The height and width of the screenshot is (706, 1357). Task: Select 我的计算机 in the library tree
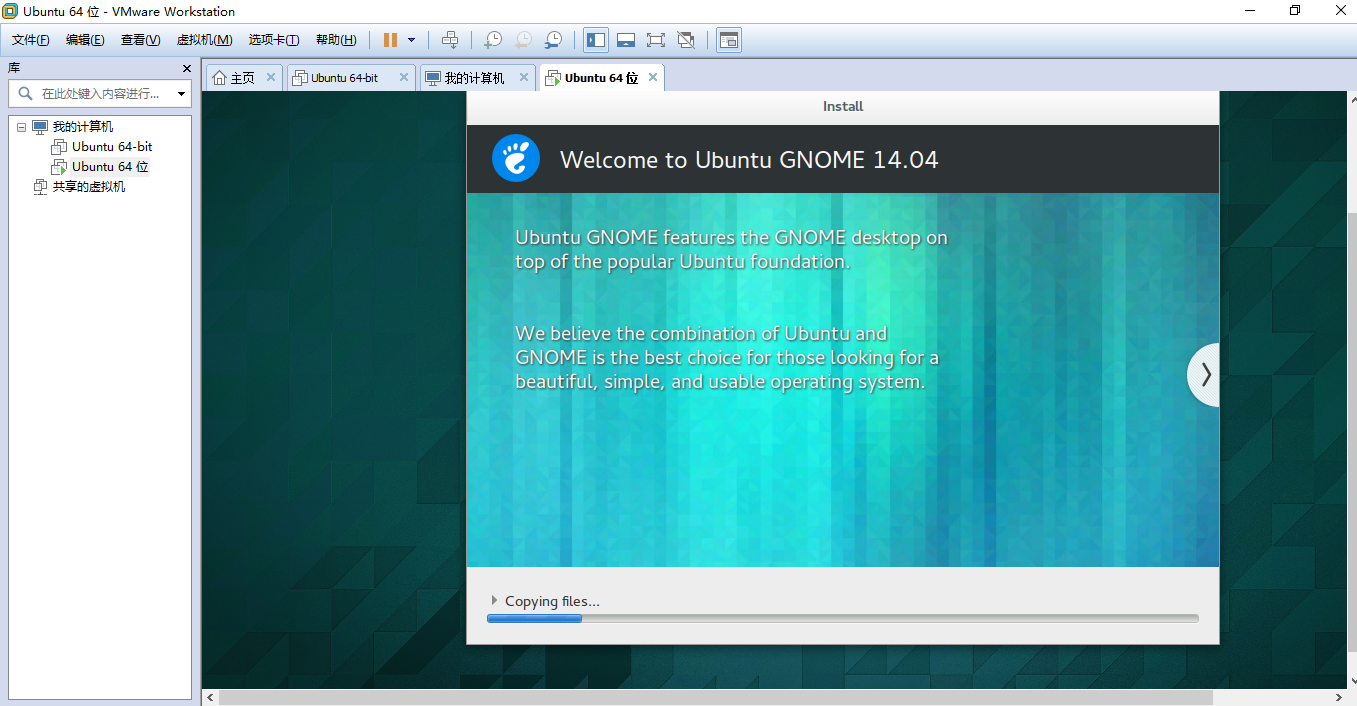pyautogui.click(x=83, y=127)
